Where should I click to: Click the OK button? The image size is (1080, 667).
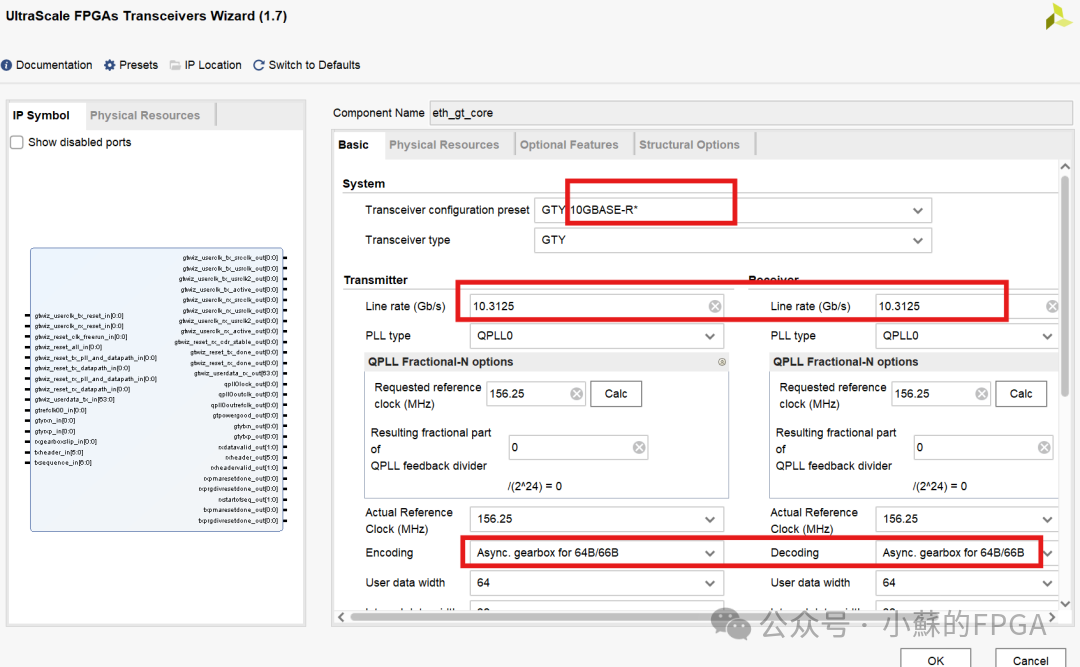pyautogui.click(x=935, y=659)
